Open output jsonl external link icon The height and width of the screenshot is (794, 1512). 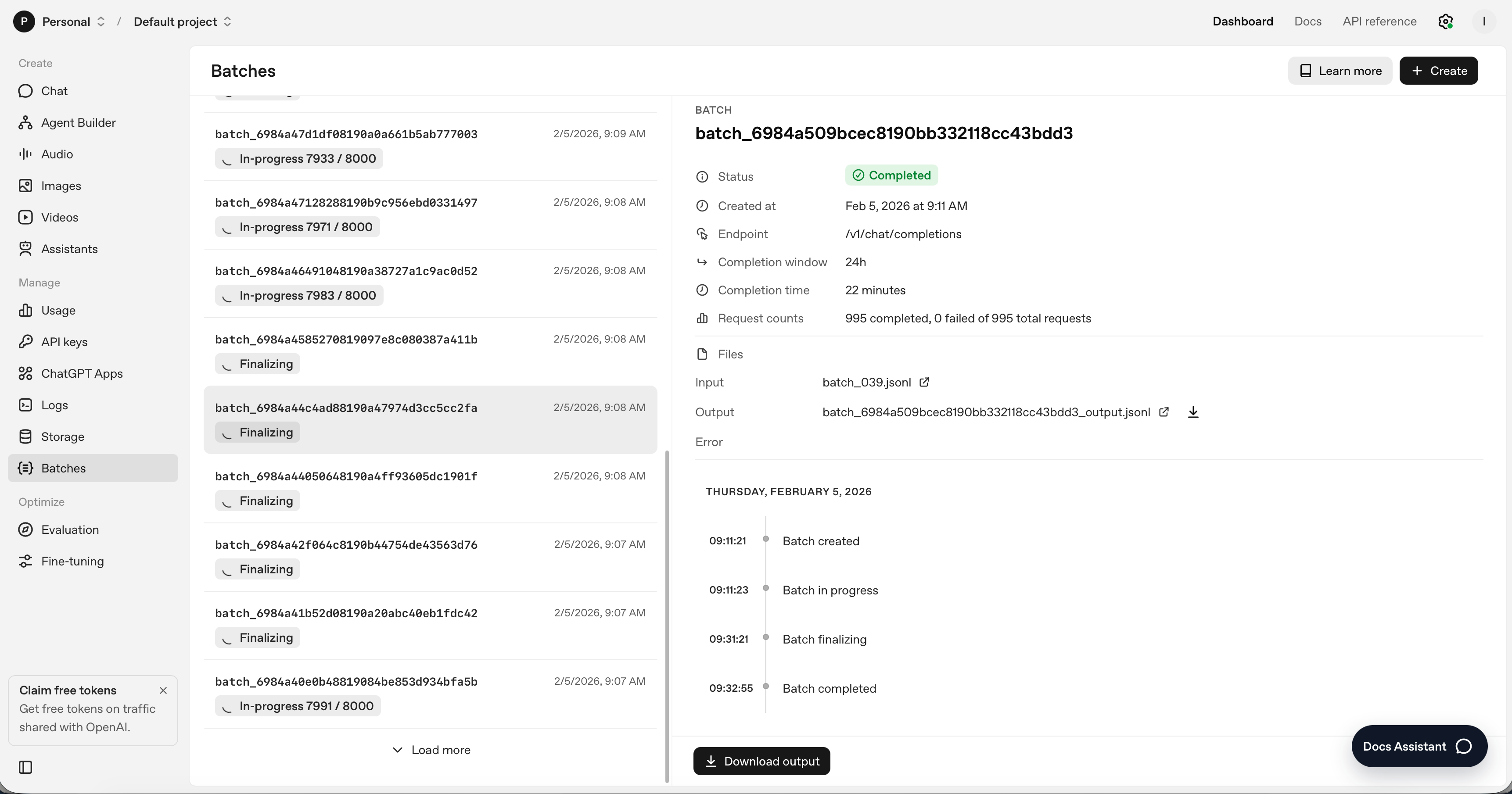(1164, 412)
